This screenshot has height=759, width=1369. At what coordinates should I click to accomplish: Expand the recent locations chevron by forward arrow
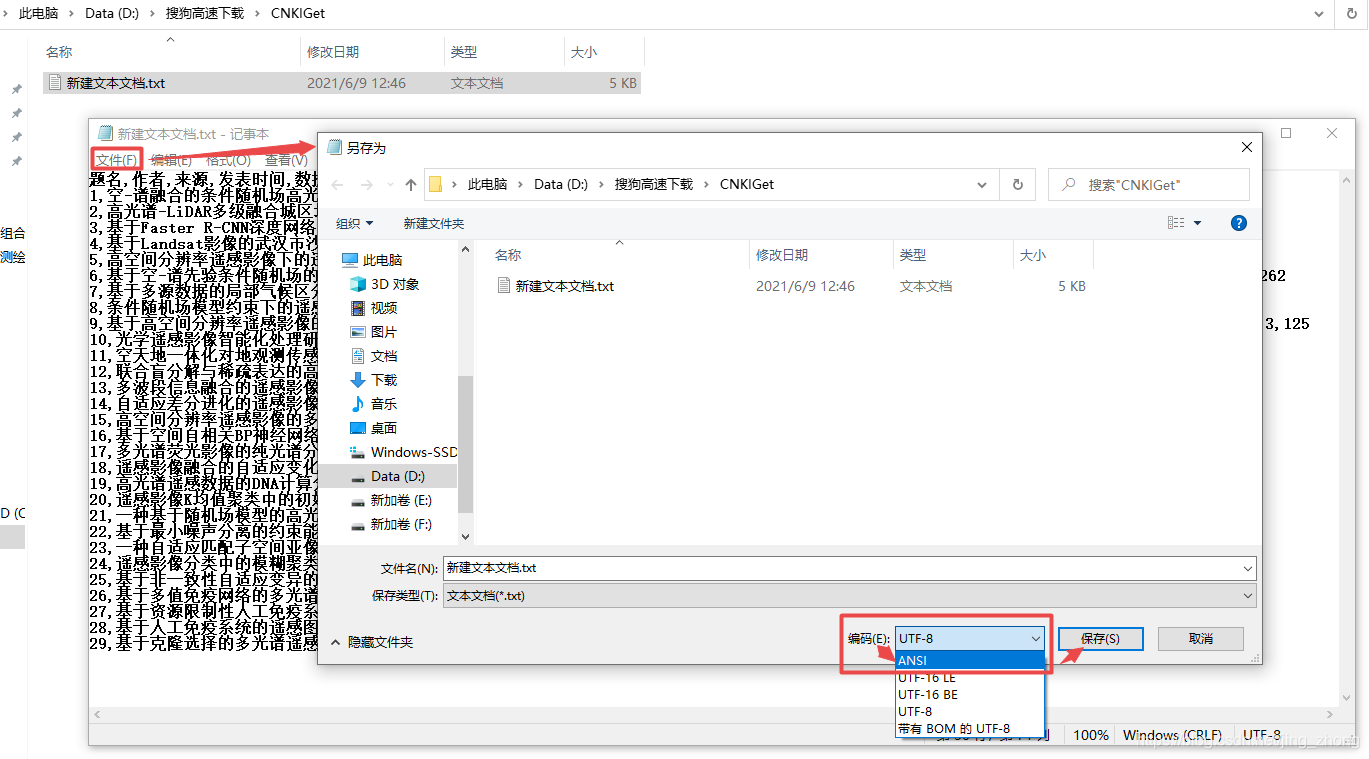388,185
